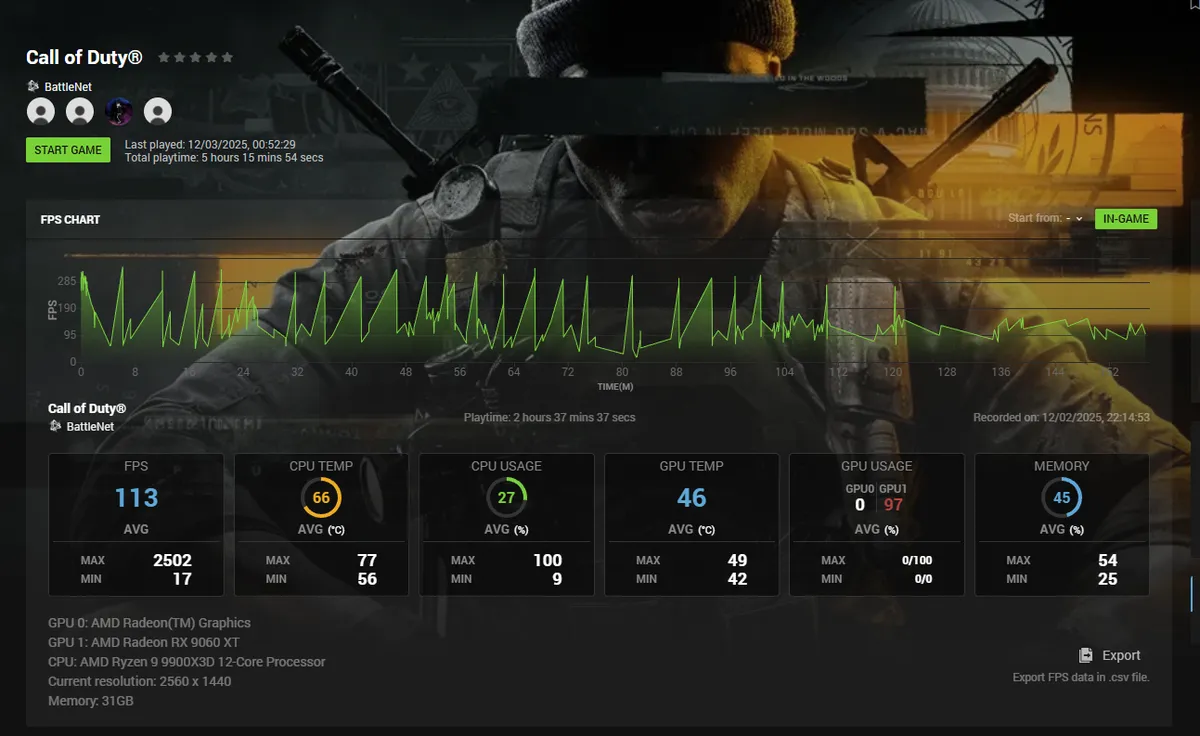This screenshot has width=1200, height=736.
Task: Click the scrollbar on right edge
Action: (1191, 593)
